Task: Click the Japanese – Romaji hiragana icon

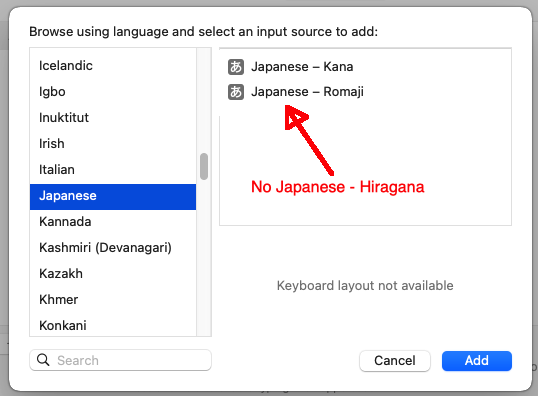Action: pyautogui.click(x=236, y=92)
